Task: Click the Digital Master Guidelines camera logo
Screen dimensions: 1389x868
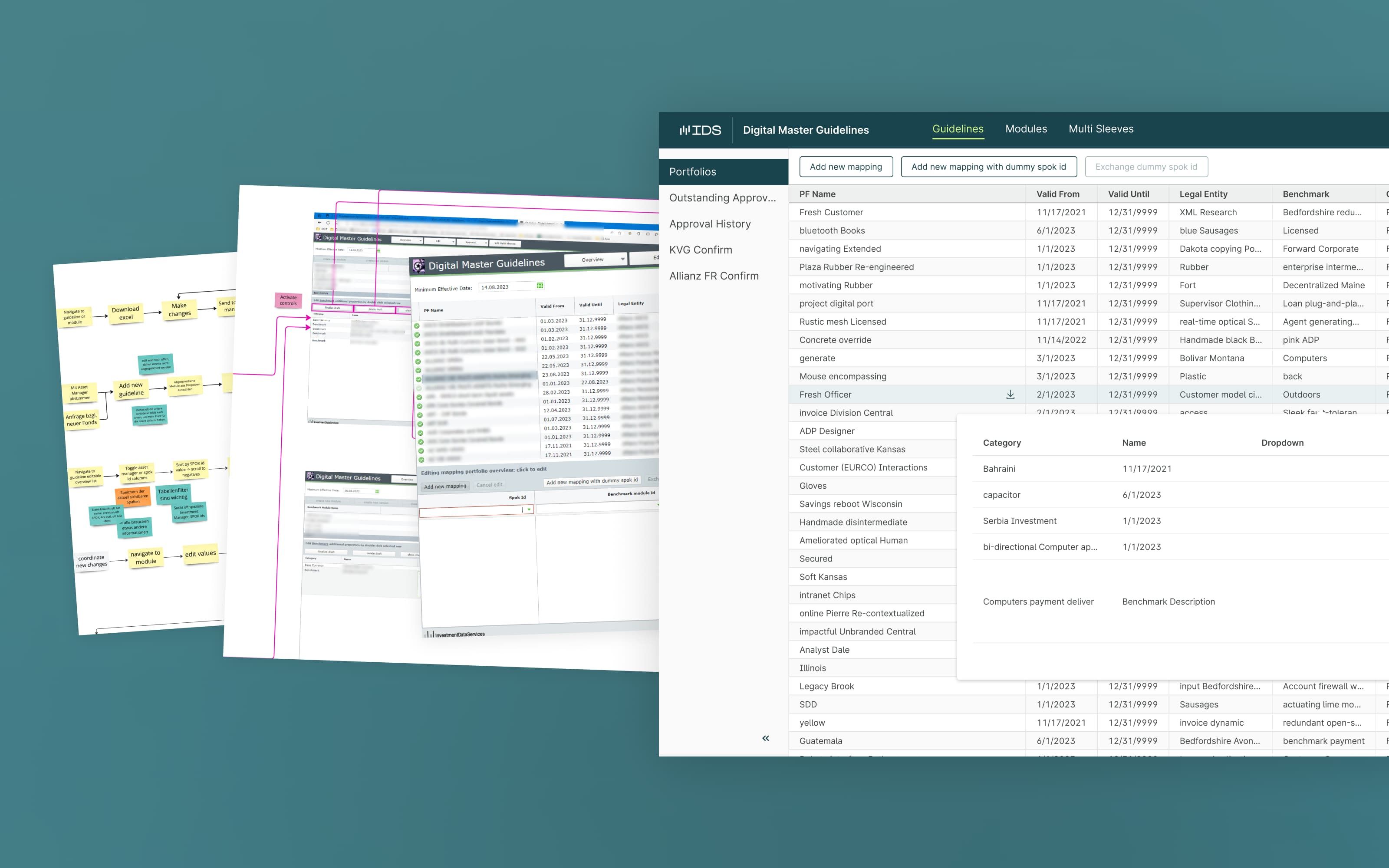Action: point(421,266)
